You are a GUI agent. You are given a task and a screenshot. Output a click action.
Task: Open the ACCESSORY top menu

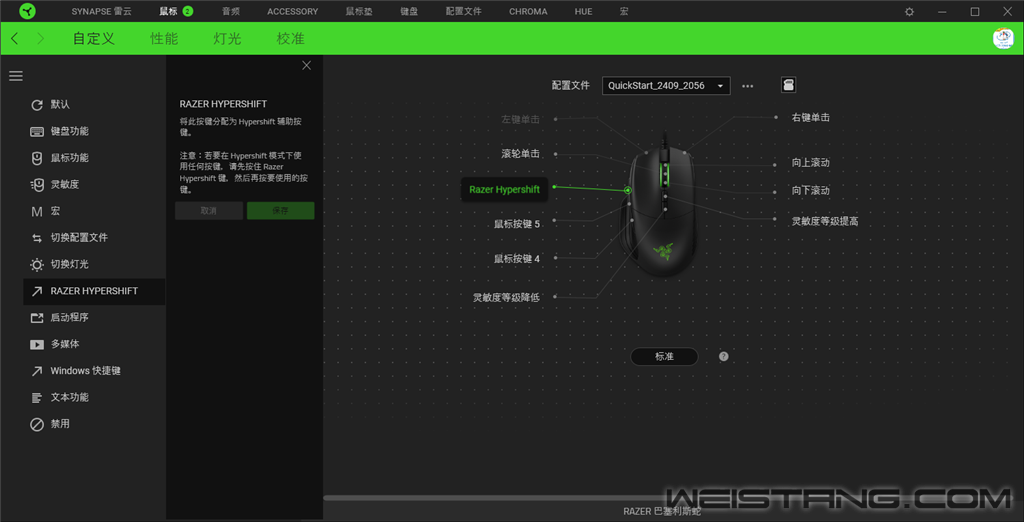coord(293,12)
